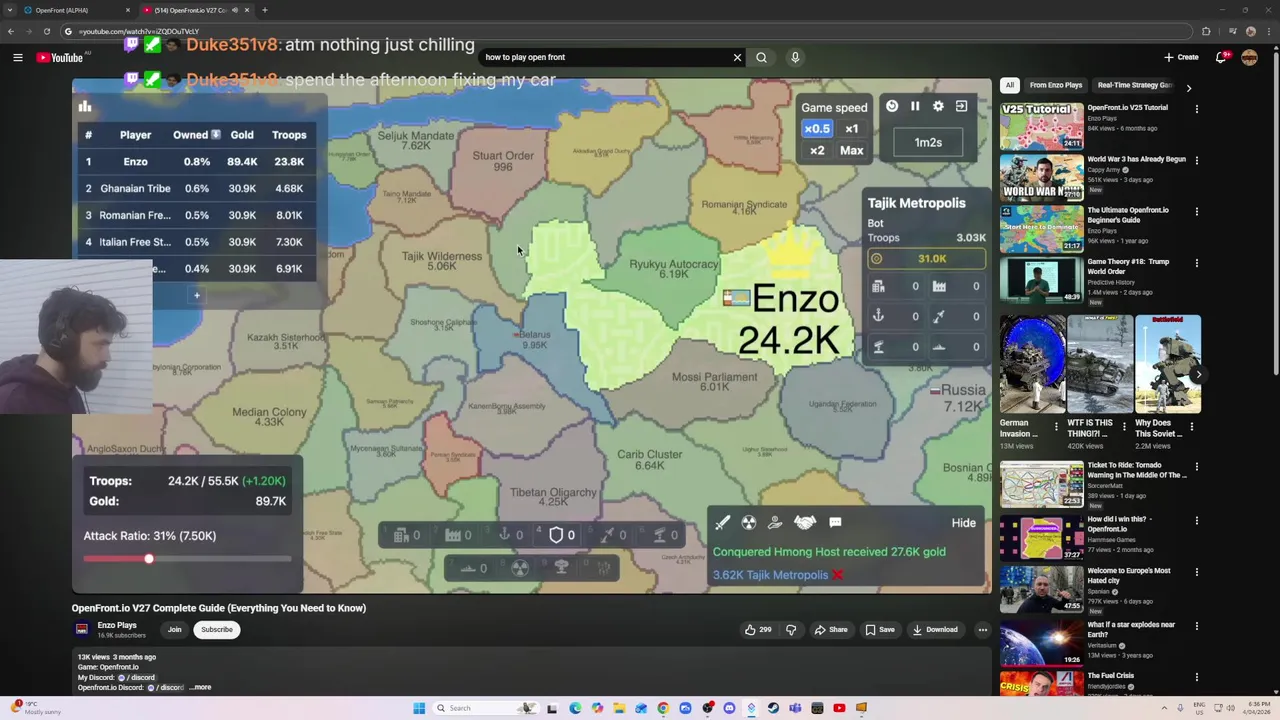
Task: Click the warship count icon
Action: (x=939, y=347)
